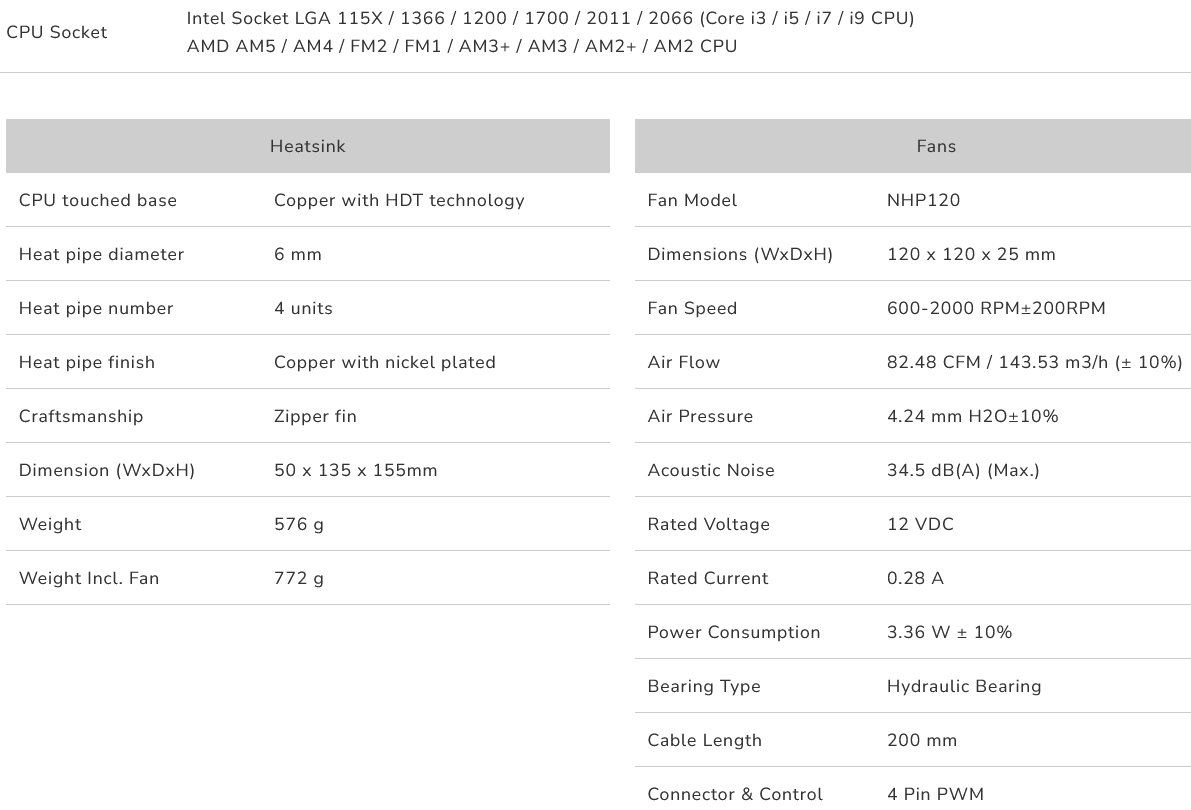1191x810 pixels.
Task: Select the Power Consumption label
Action: [x=734, y=632]
